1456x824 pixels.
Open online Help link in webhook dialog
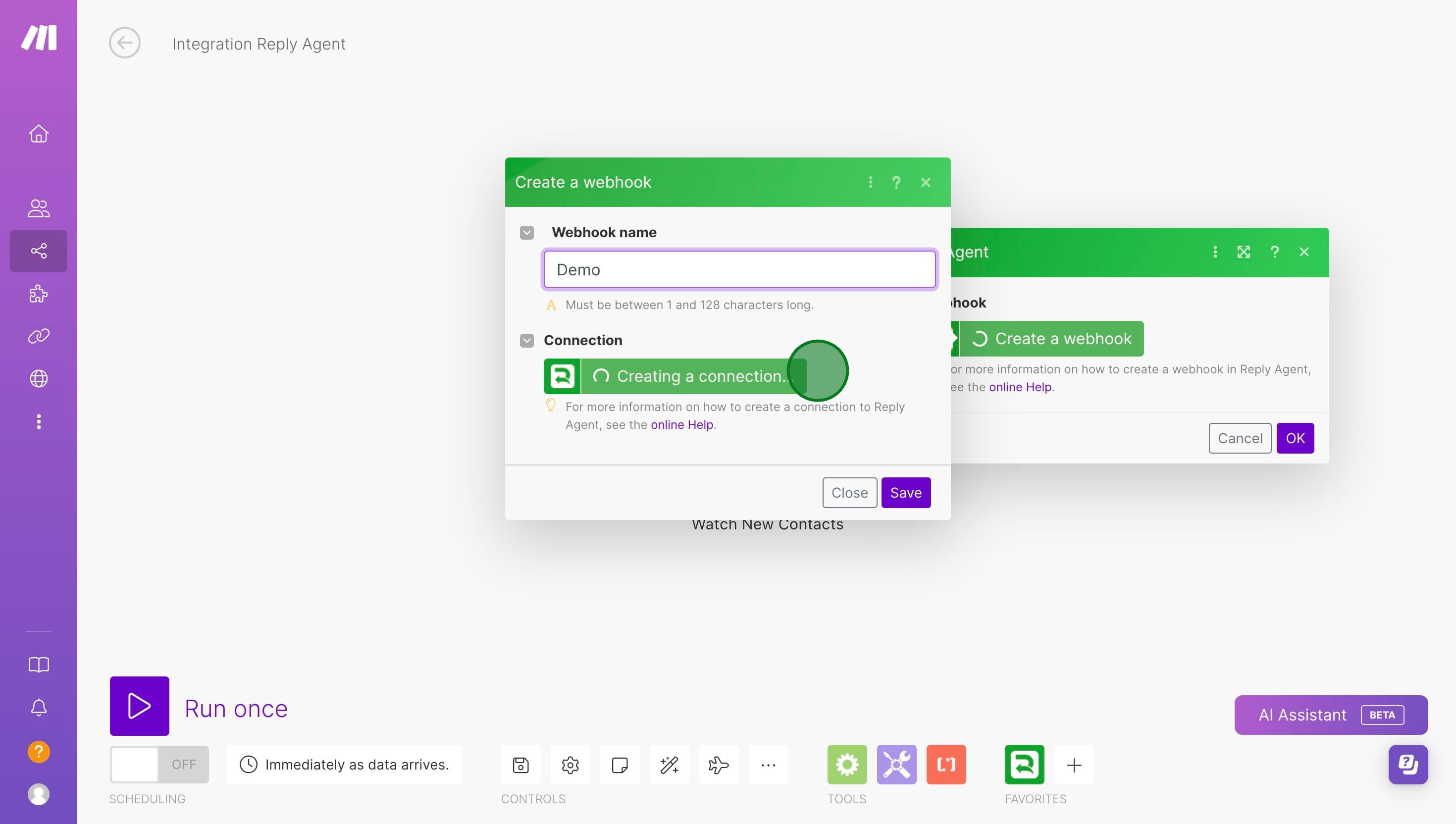click(x=682, y=424)
